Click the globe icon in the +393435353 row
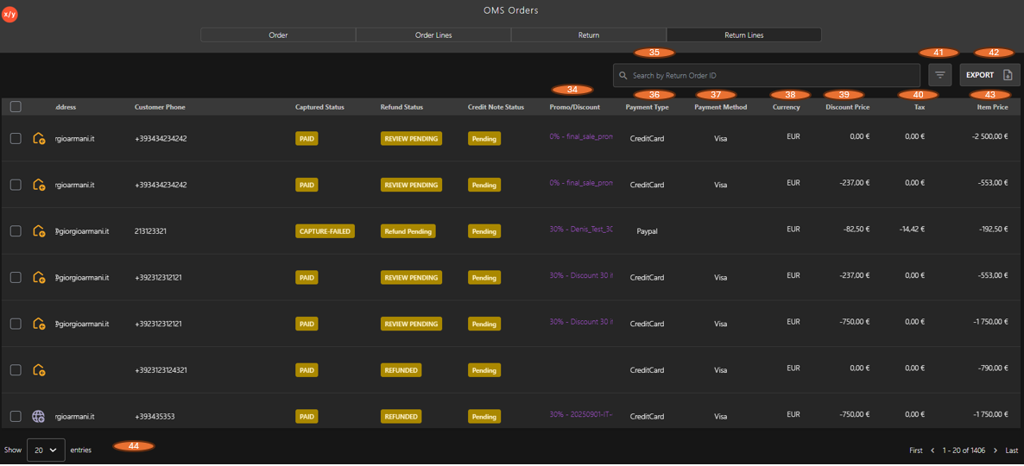1024x466 pixels. 39,416
